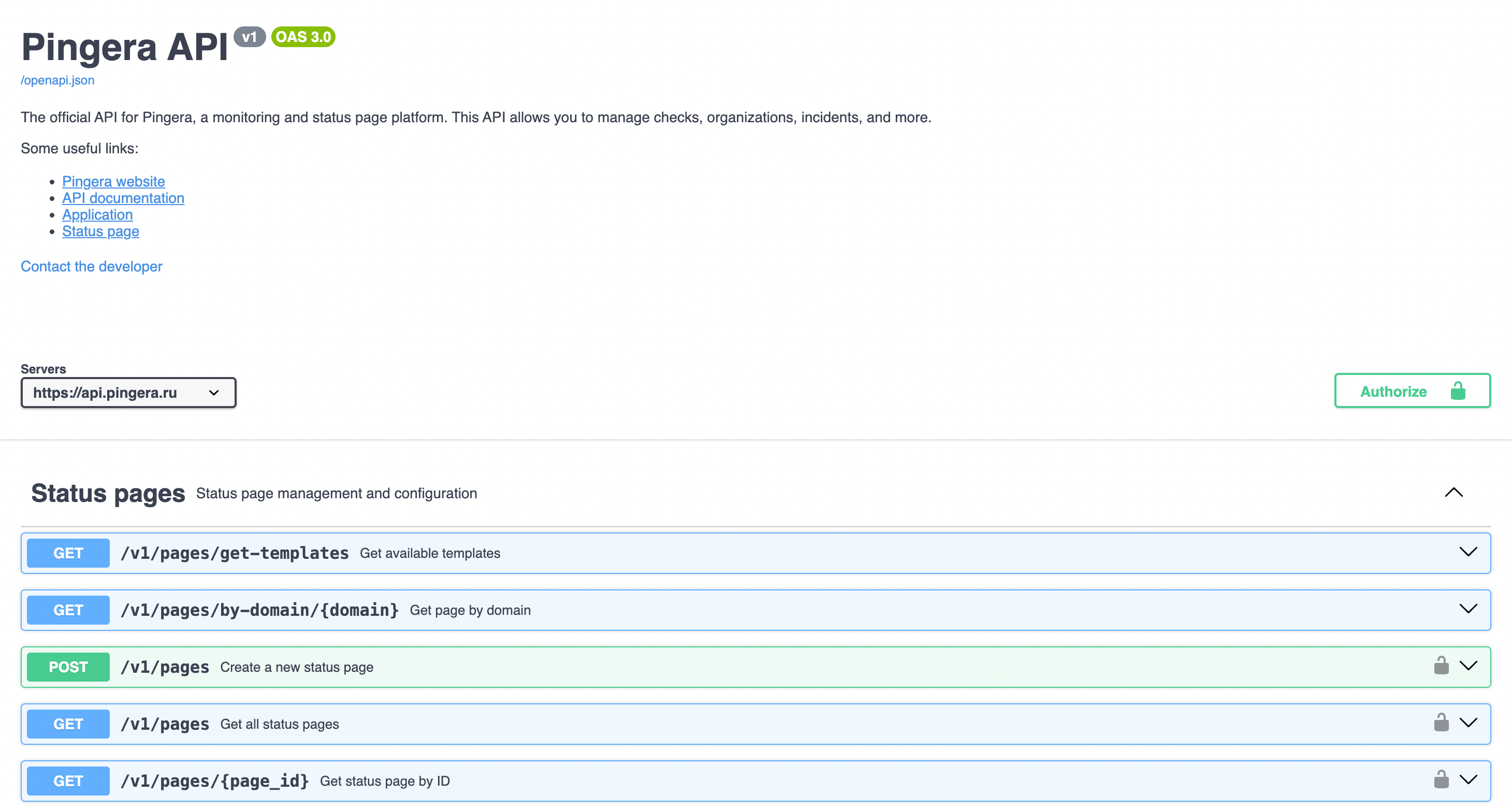1512x809 pixels.
Task: Click the Status pages section heading
Action: tap(108, 494)
